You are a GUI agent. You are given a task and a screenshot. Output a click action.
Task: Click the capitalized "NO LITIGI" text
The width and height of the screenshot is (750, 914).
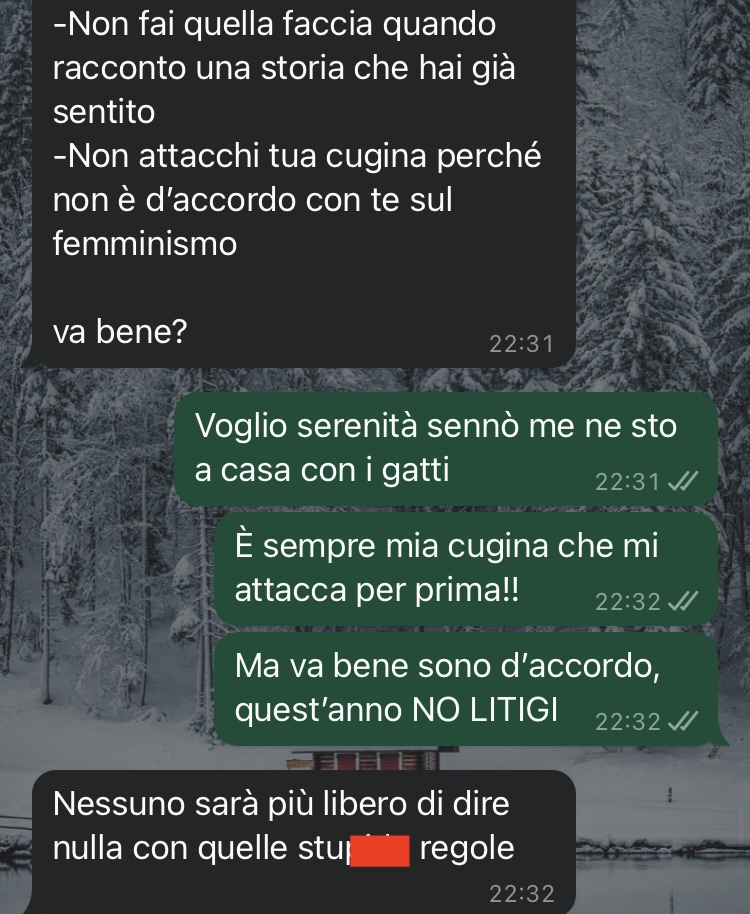click(485, 709)
